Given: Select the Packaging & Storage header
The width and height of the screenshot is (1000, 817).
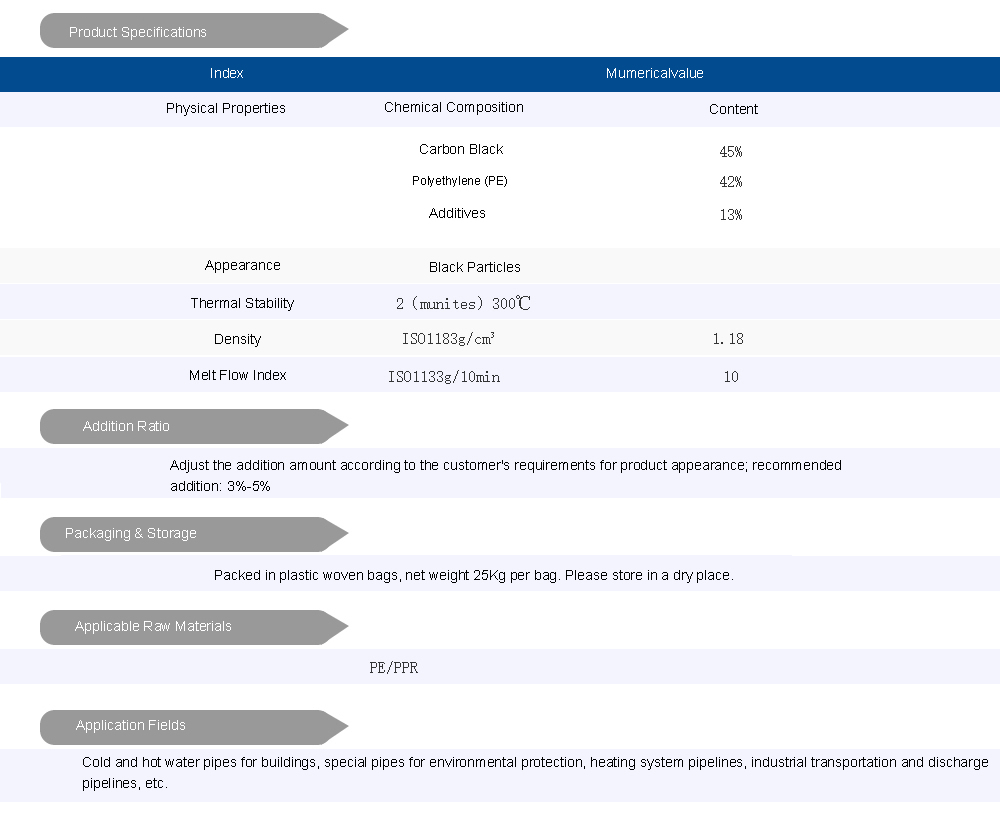Looking at the screenshot, I should (131, 533).
